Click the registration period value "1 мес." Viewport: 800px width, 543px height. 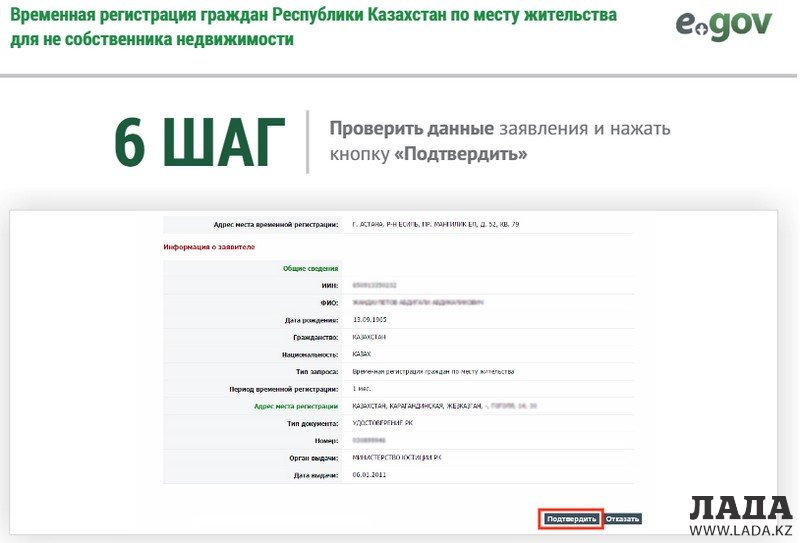(x=362, y=388)
